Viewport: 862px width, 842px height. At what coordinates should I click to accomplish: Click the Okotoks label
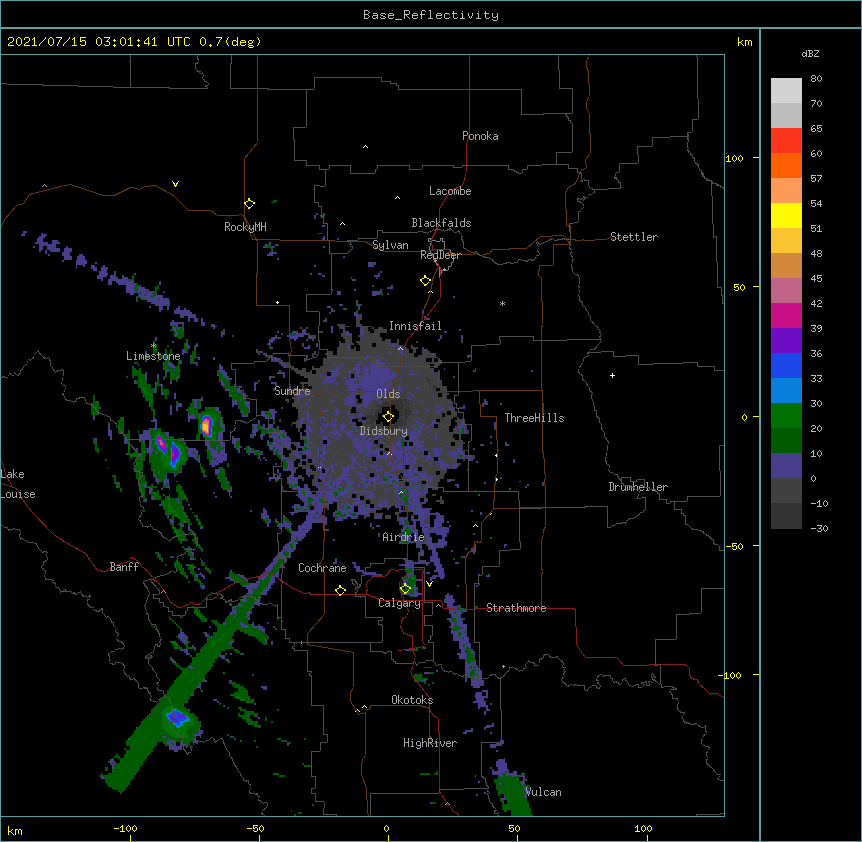412,700
